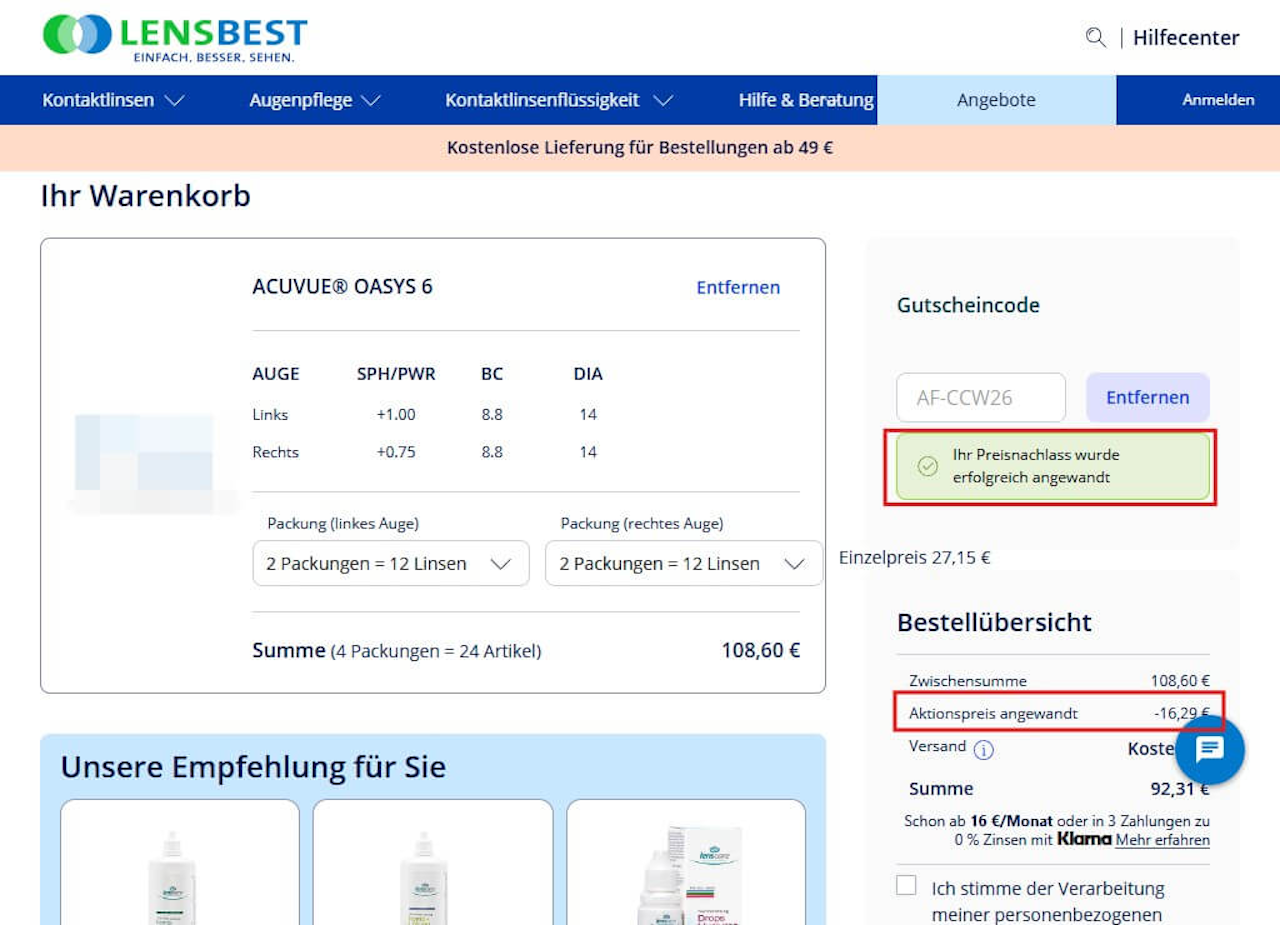Focus the coupon code input field

click(x=981, y=397)
